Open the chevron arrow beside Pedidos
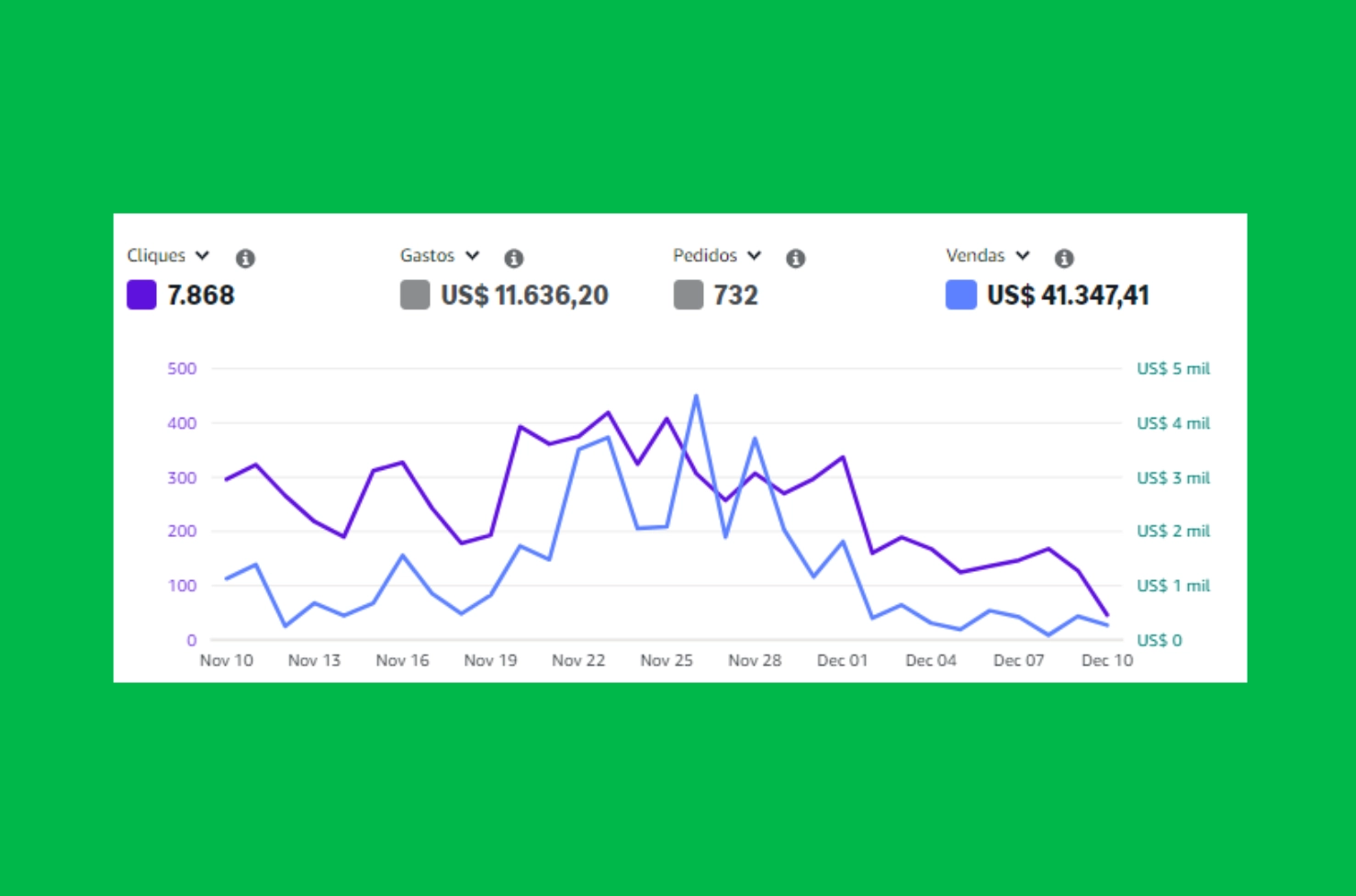This screenshot has width=1356, height=896. pos(755,255)
